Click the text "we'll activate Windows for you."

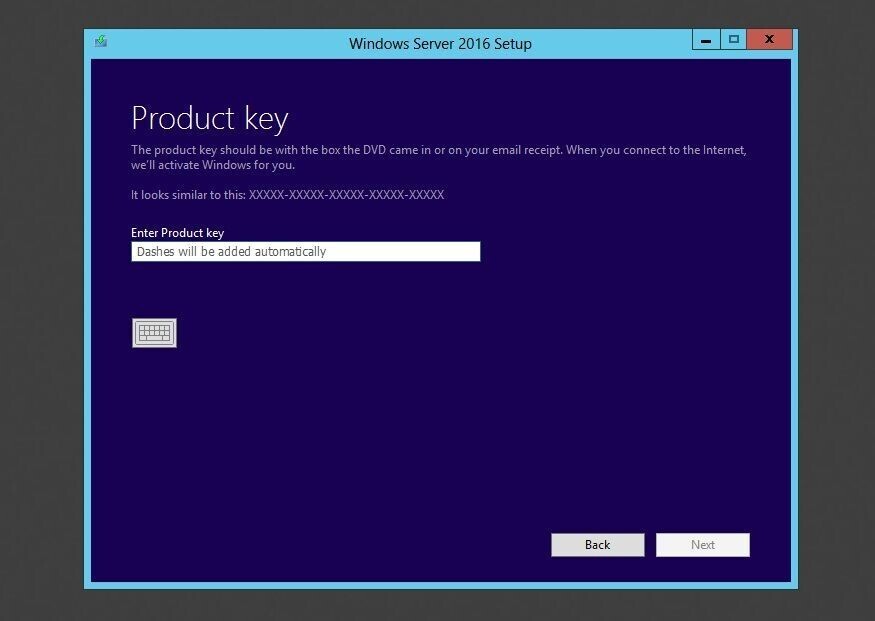[213, 165]
